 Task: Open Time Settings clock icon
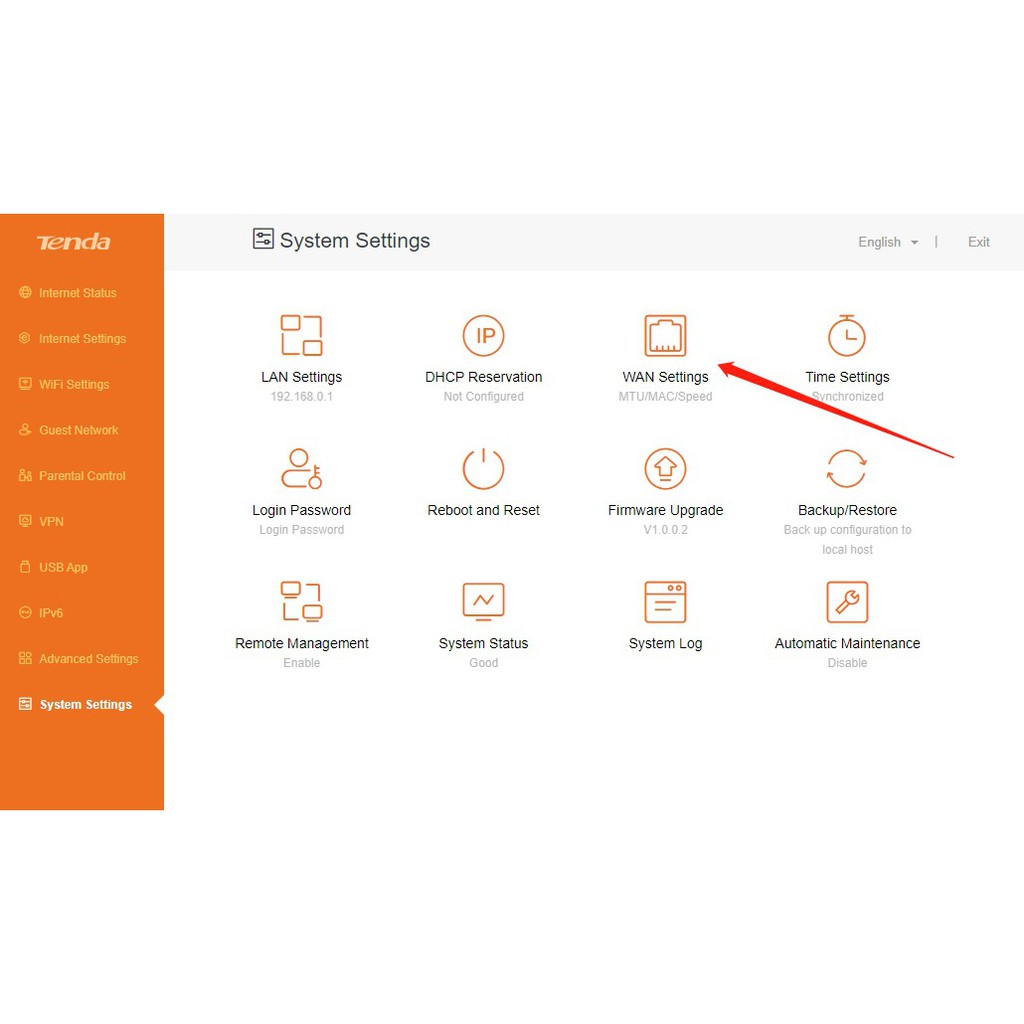847,335
